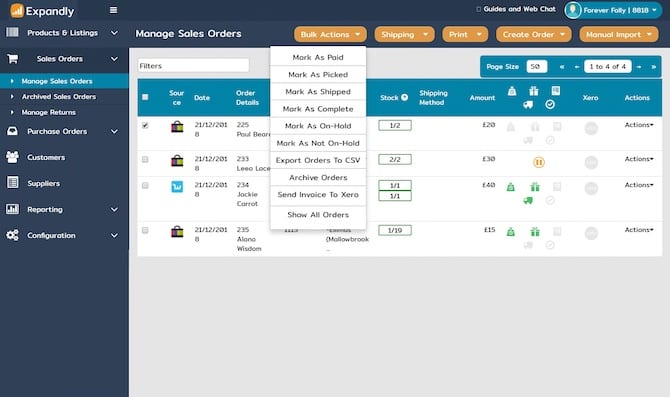
Task: Collapse the Sales Orders chevron
Action: click(x=114, y=59)
